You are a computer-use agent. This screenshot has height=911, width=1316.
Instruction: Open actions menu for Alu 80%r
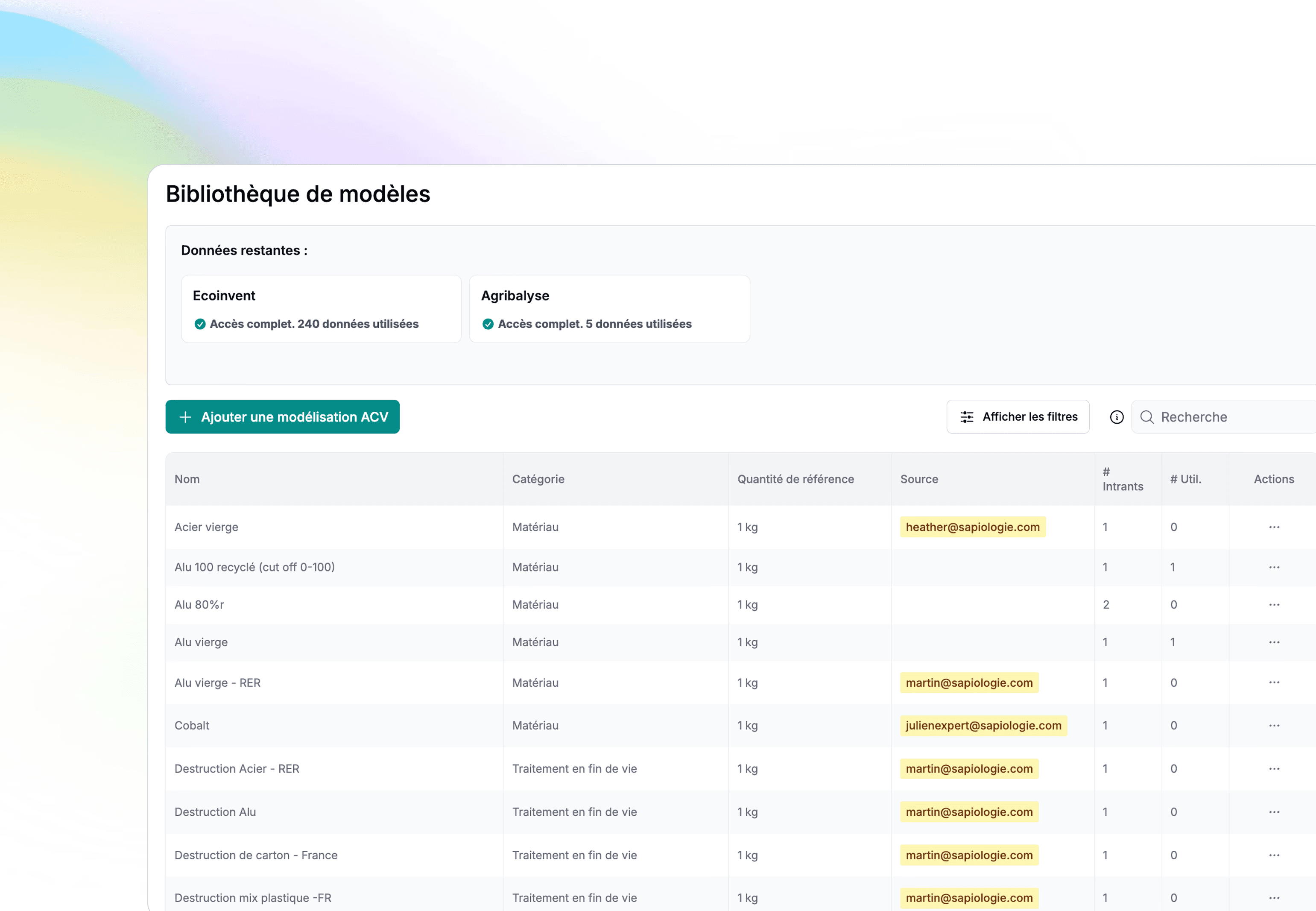[x=1274, y=604]
